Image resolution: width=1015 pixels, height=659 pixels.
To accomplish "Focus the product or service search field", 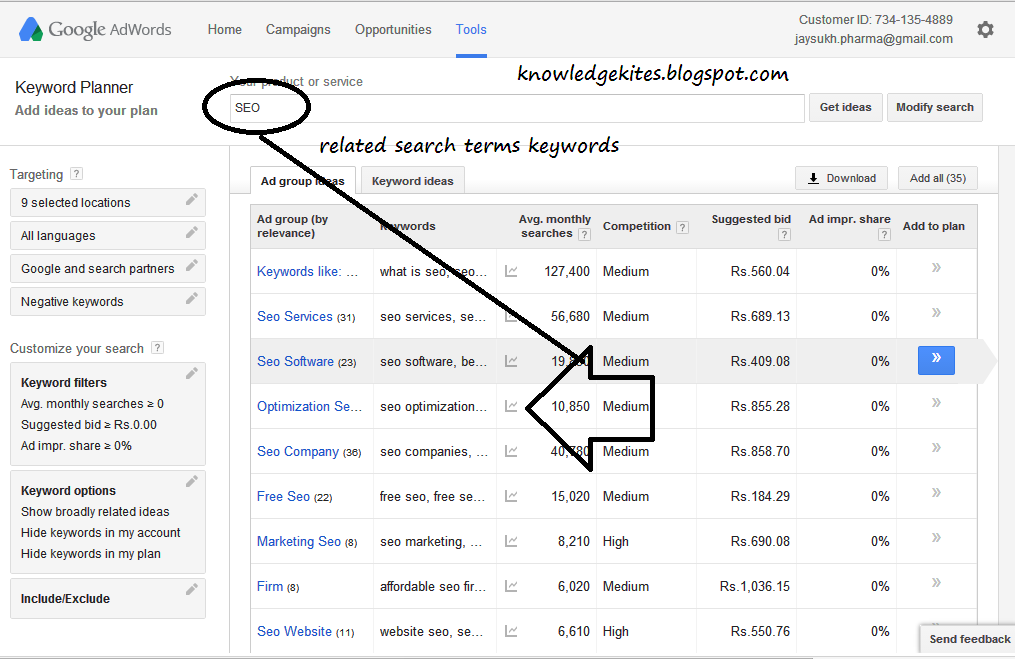I will (x=517, y=108).
